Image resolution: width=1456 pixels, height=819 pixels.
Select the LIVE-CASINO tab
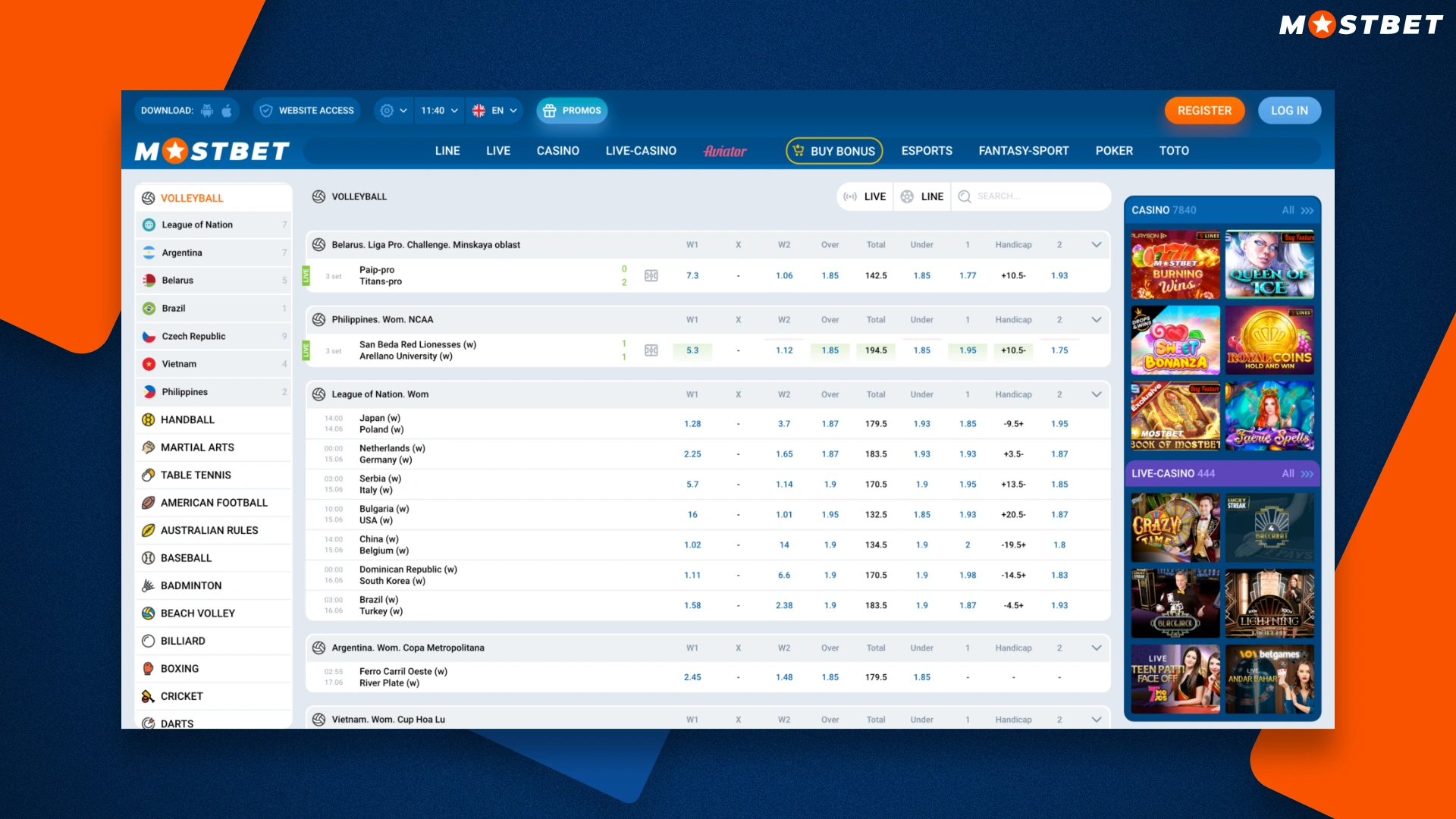(x=641, y=150)
